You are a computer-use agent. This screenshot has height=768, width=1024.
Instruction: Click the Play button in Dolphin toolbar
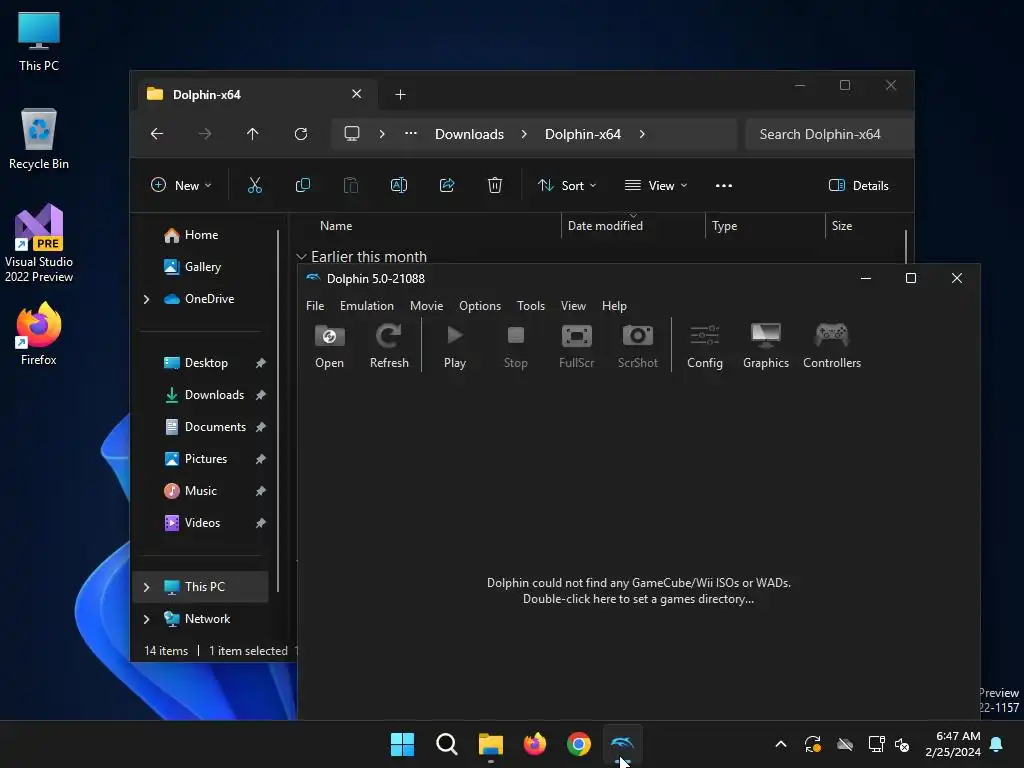click(x=455, y=346)
